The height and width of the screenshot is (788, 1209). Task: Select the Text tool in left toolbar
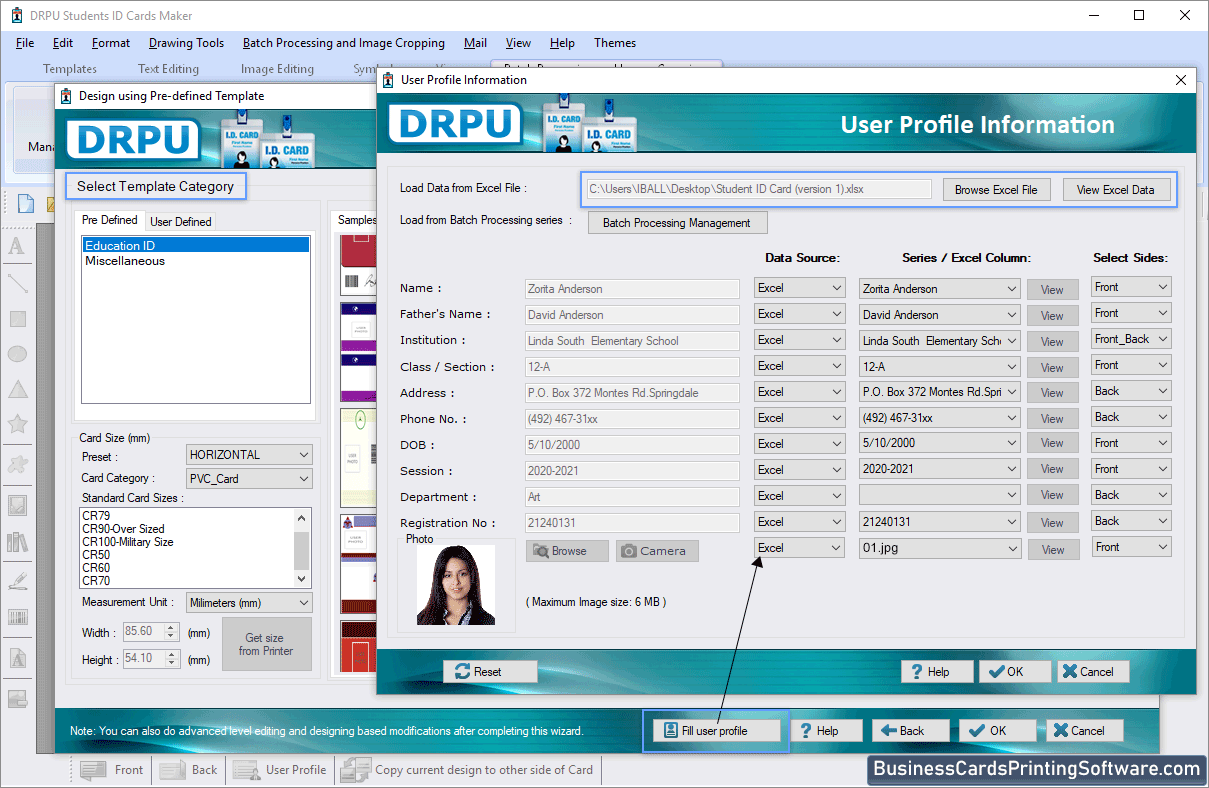point(17,246)
